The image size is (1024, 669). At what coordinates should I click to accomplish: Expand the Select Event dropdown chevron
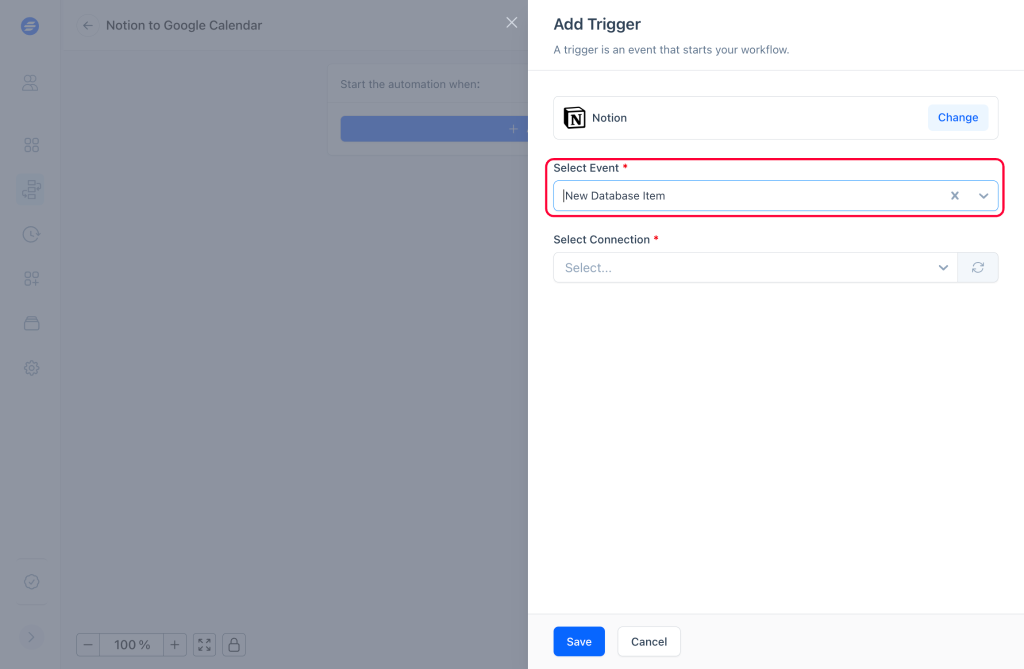983,196
